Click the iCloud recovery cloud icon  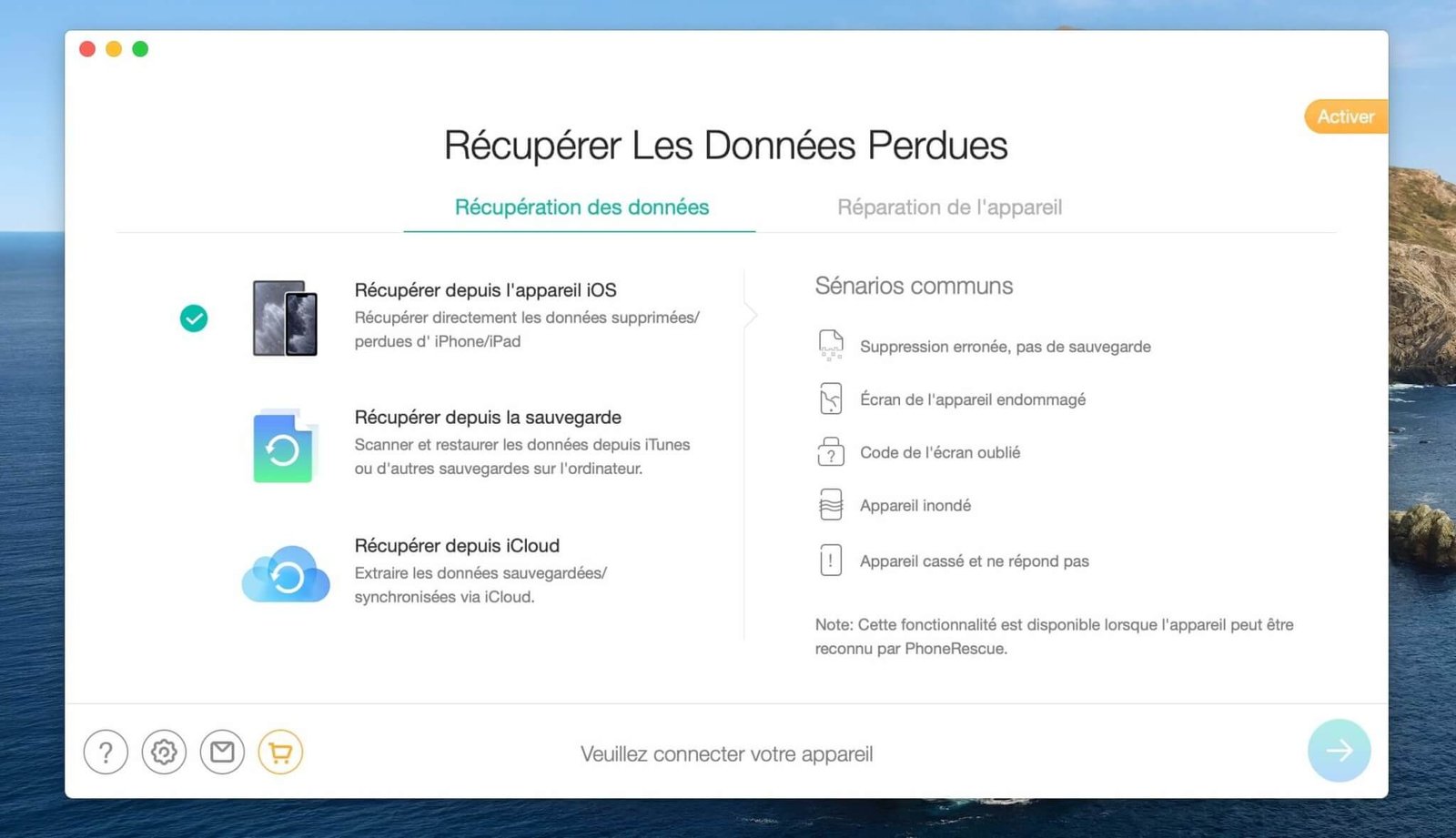286,573
